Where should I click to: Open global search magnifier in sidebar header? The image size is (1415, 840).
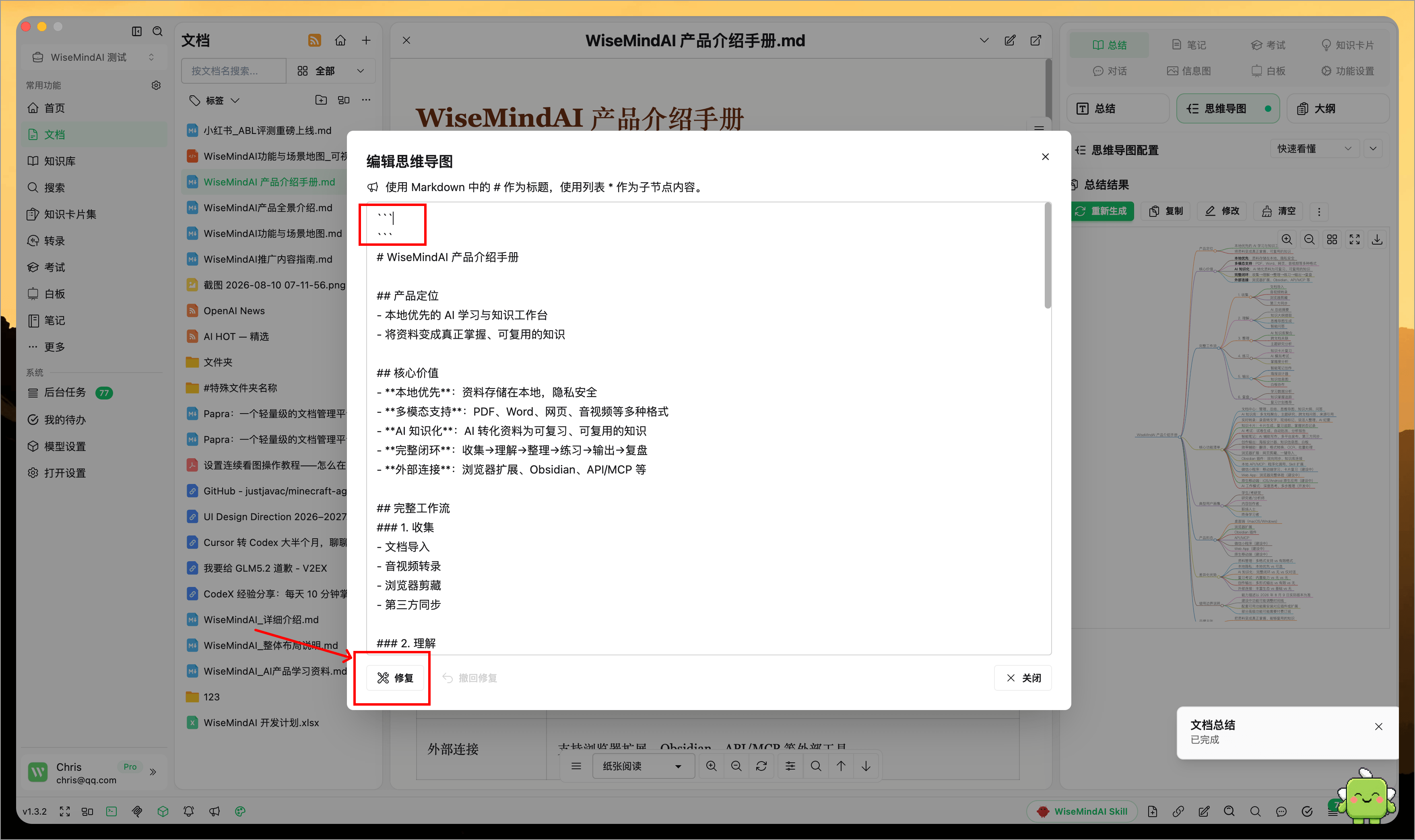[158, 31]
